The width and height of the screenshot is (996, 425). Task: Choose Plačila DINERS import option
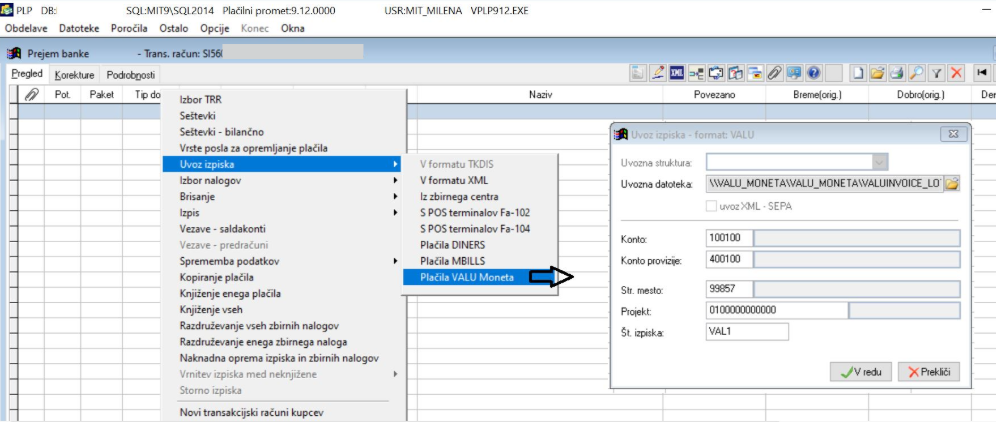(x=480, y=245)
